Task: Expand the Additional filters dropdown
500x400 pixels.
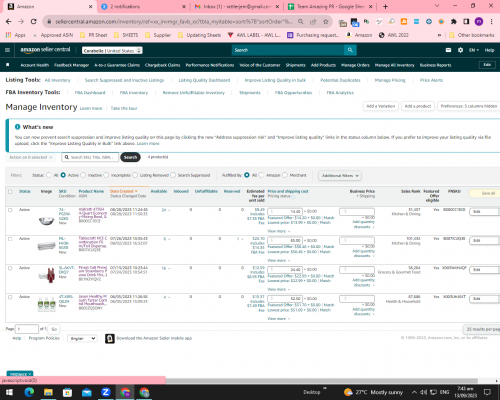Action: click(340, 175)
